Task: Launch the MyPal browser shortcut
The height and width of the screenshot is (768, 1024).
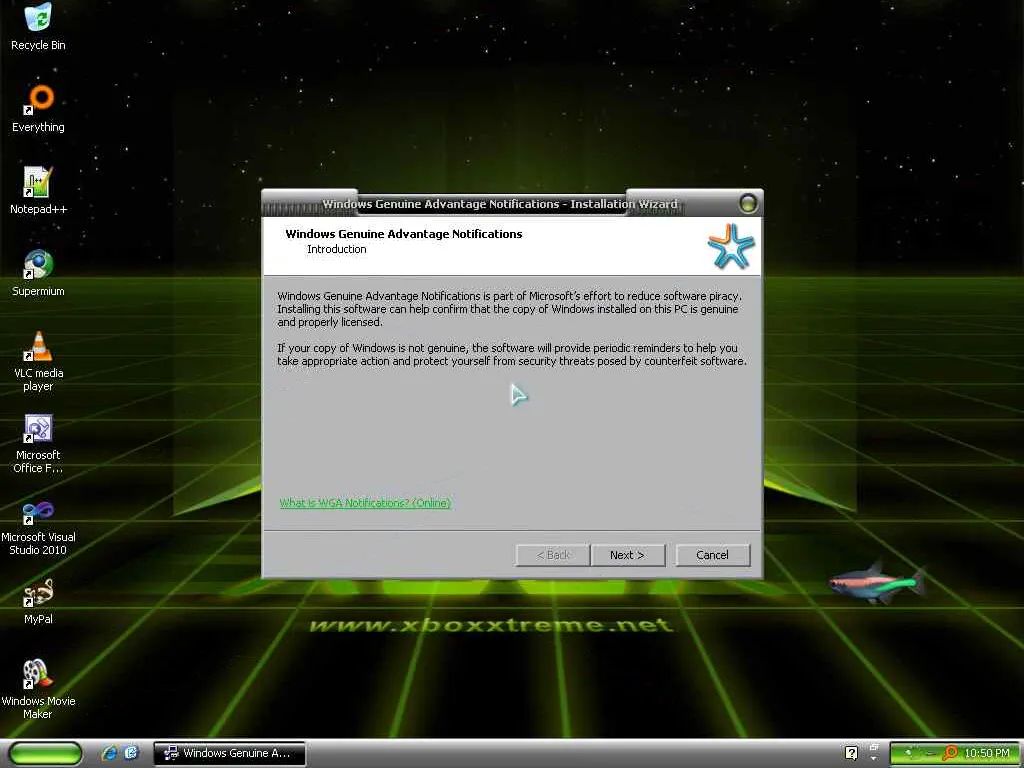Action: 38,601
